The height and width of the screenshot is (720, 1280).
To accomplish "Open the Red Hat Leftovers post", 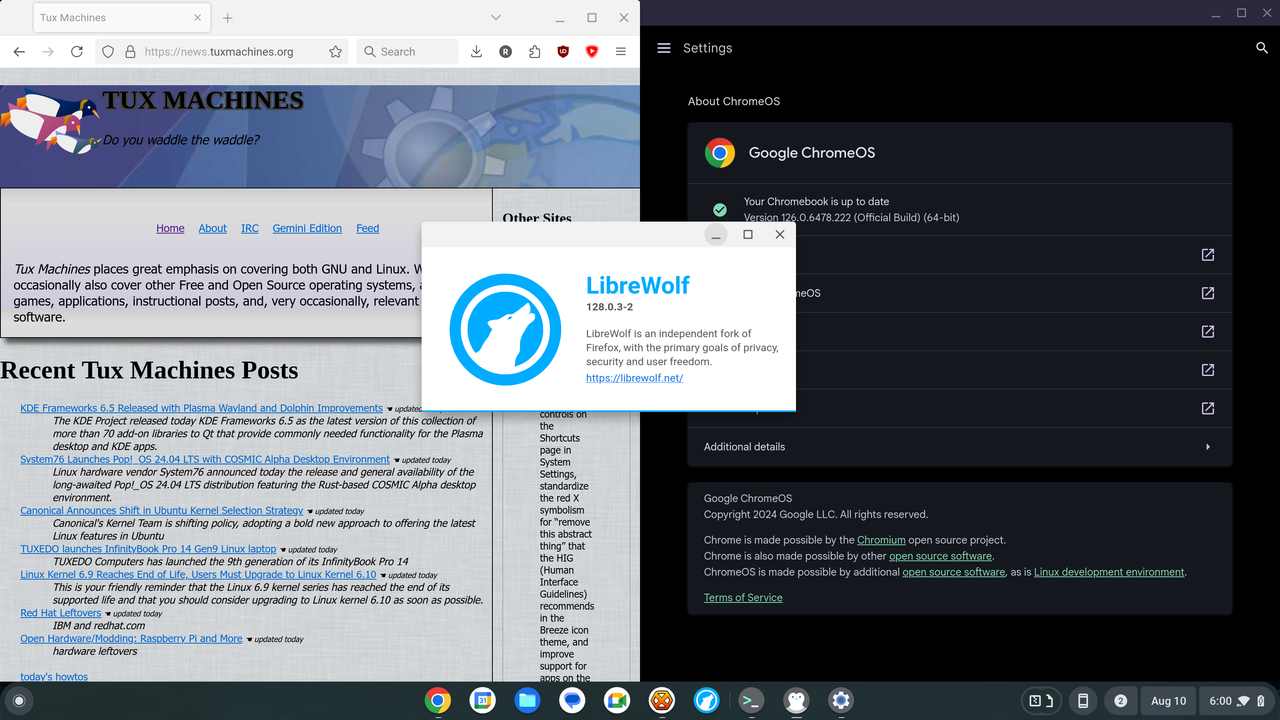I will 60,613.
